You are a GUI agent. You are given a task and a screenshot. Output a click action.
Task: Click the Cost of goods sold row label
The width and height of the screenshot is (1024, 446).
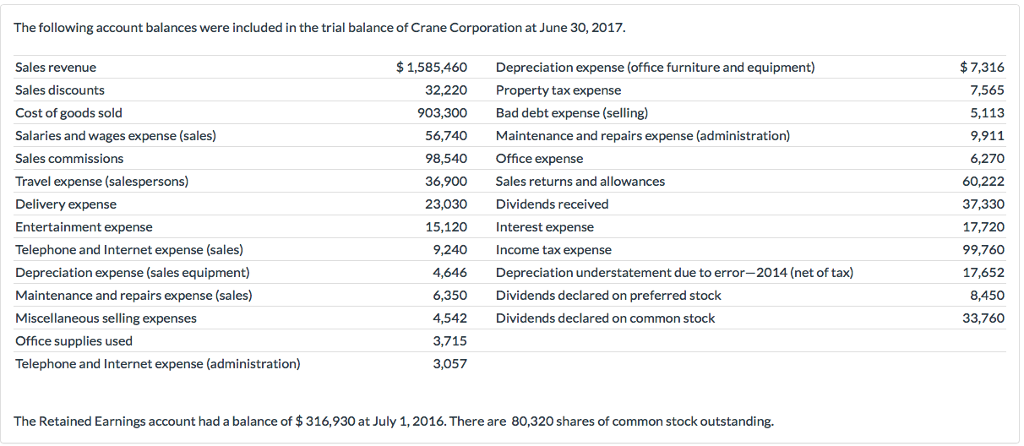click(69, 113)
